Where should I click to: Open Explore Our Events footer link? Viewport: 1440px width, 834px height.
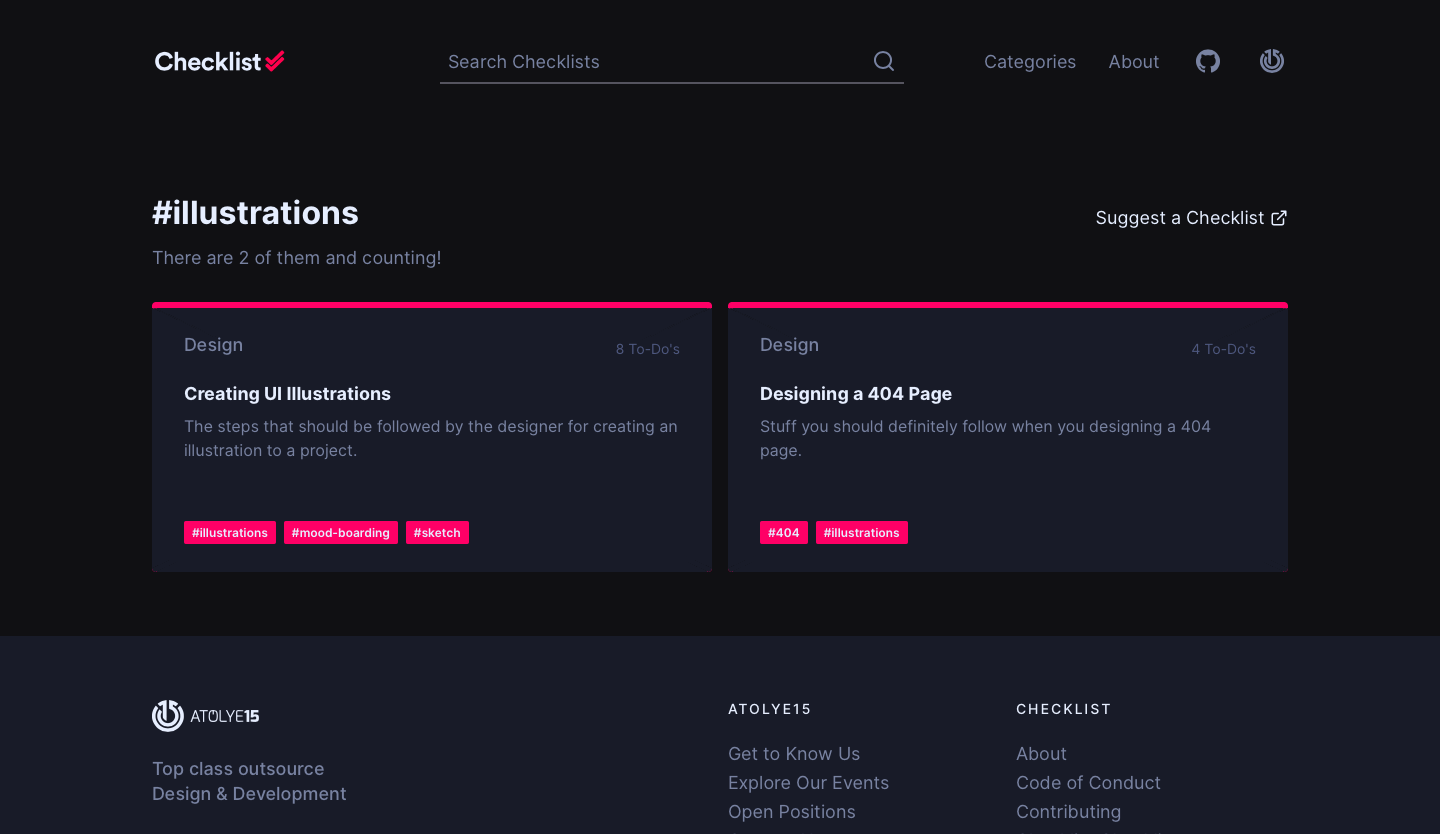pos(808,783)
